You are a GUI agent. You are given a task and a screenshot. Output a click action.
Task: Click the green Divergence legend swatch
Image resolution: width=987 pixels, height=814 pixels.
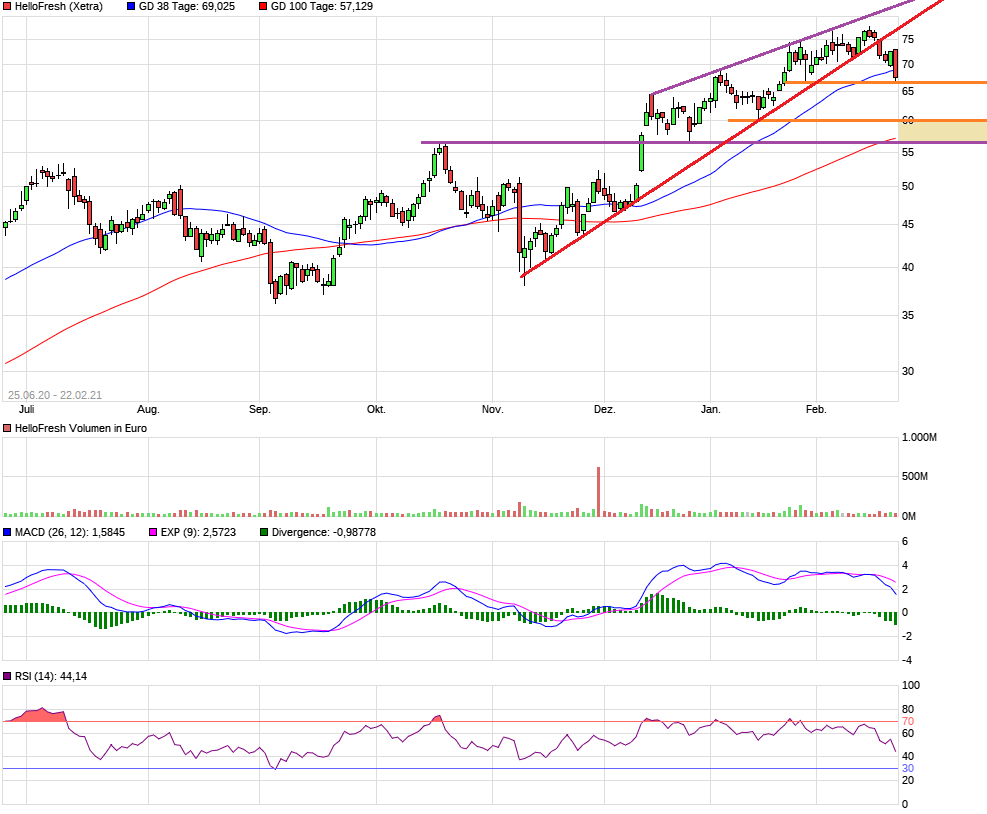tap(264, 532)
